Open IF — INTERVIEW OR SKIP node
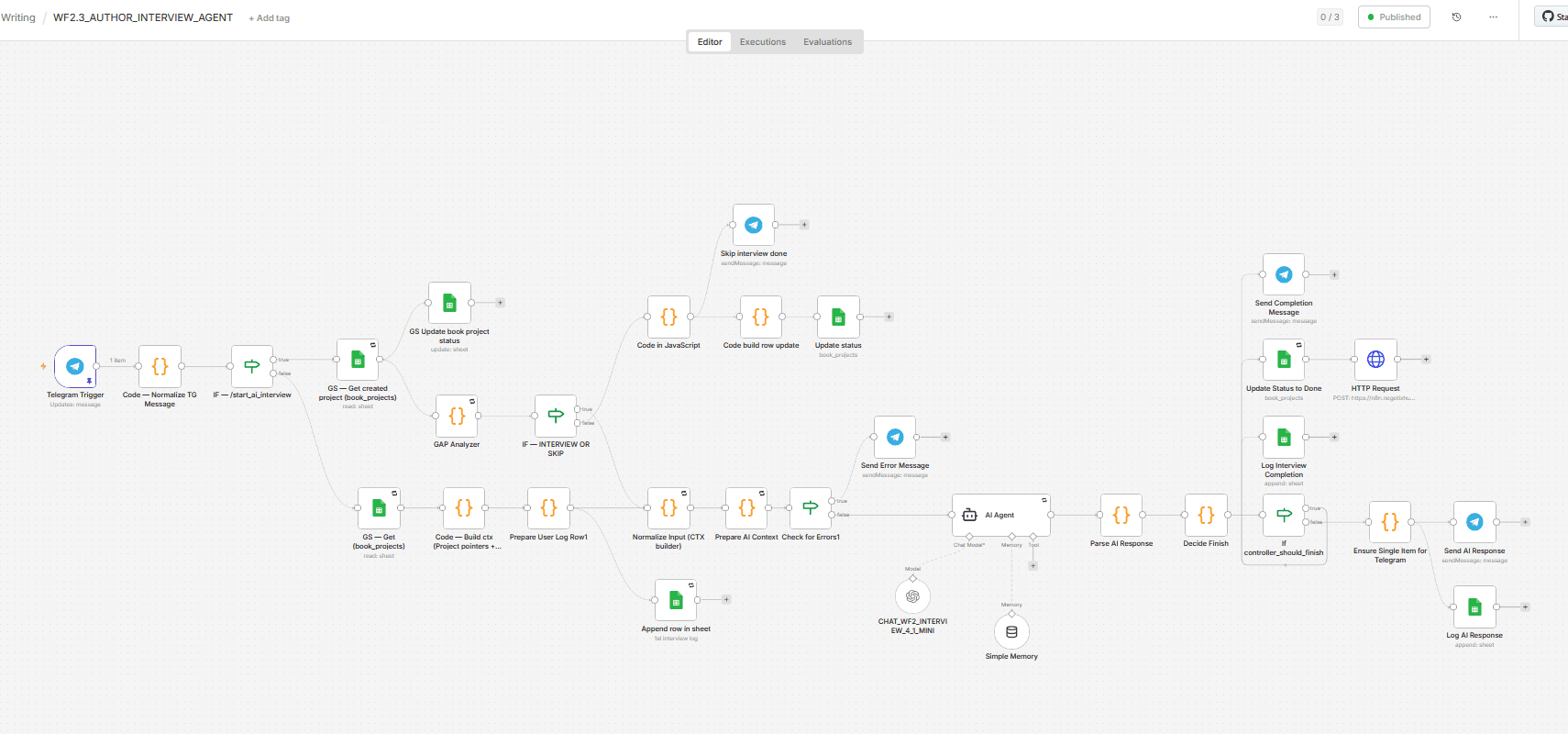The height and width of the screenshot is (734, 1568). pyautogui.click(x=556, y=417)
